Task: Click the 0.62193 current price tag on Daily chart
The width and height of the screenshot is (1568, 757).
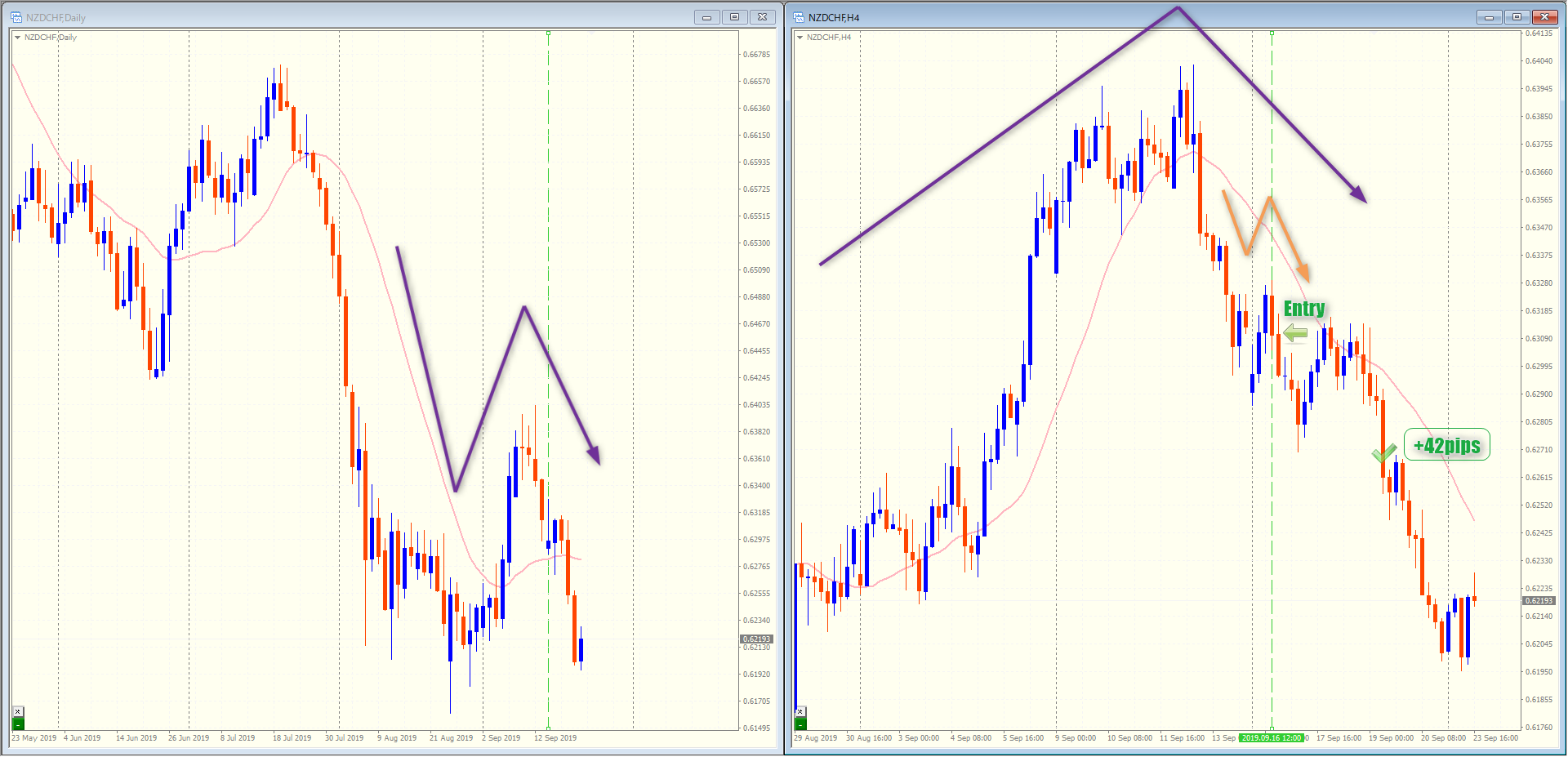Action: pyautogui.click(x=756, y=639)
